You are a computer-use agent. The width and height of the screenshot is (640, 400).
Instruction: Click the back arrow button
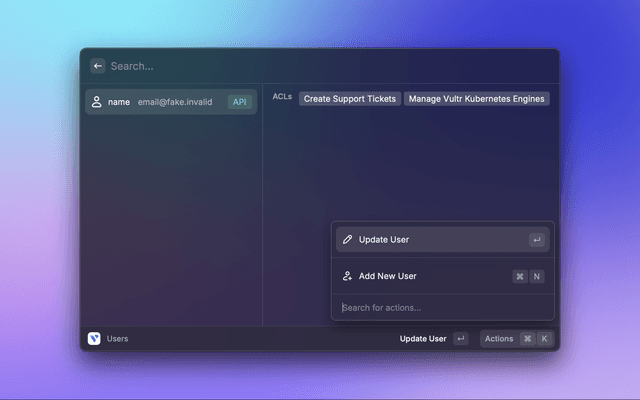pyautogui.click(x=98, y=66)
